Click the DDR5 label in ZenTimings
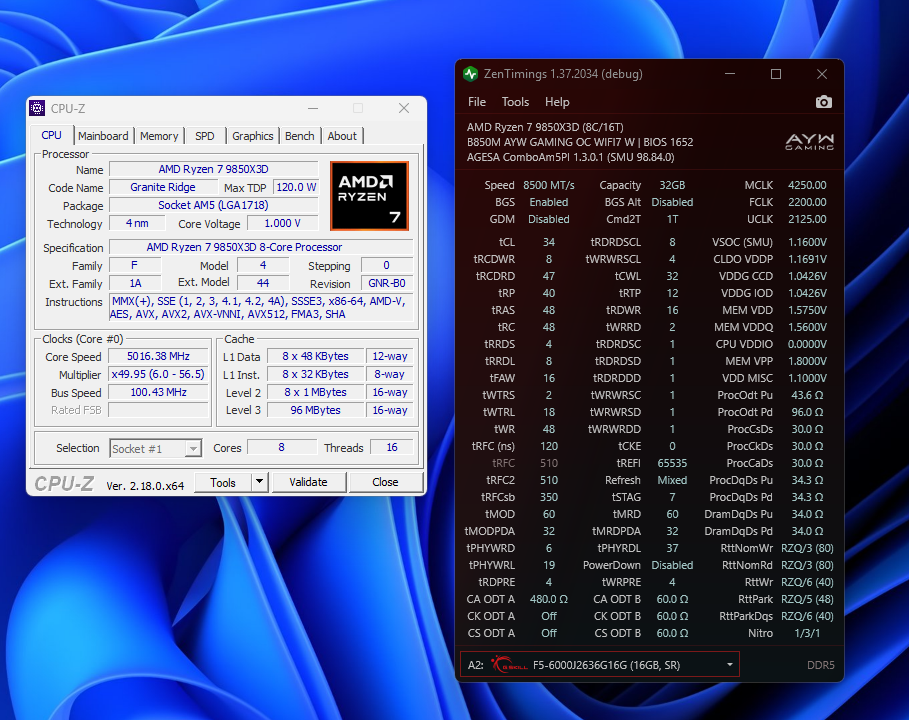909x720 pixels. [x=820, y=665]
